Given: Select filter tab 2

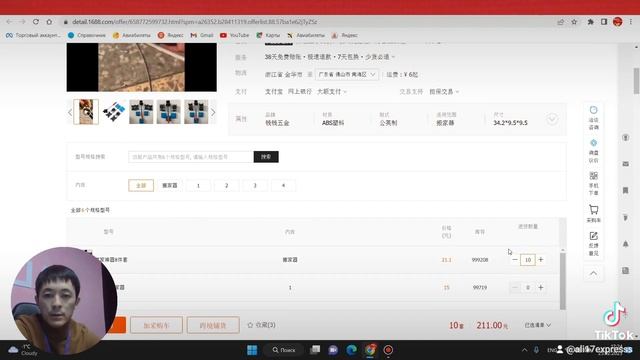Looking at the screenshot, I should tap(227, 185).
